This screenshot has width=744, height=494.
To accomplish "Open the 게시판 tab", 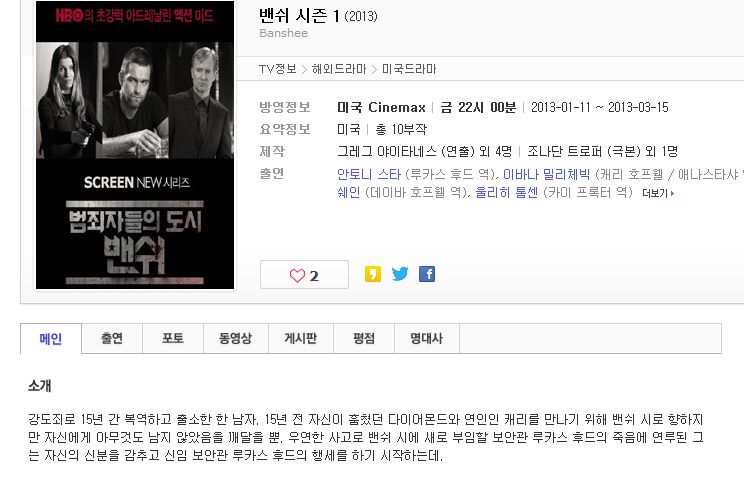I will point(301,338).
